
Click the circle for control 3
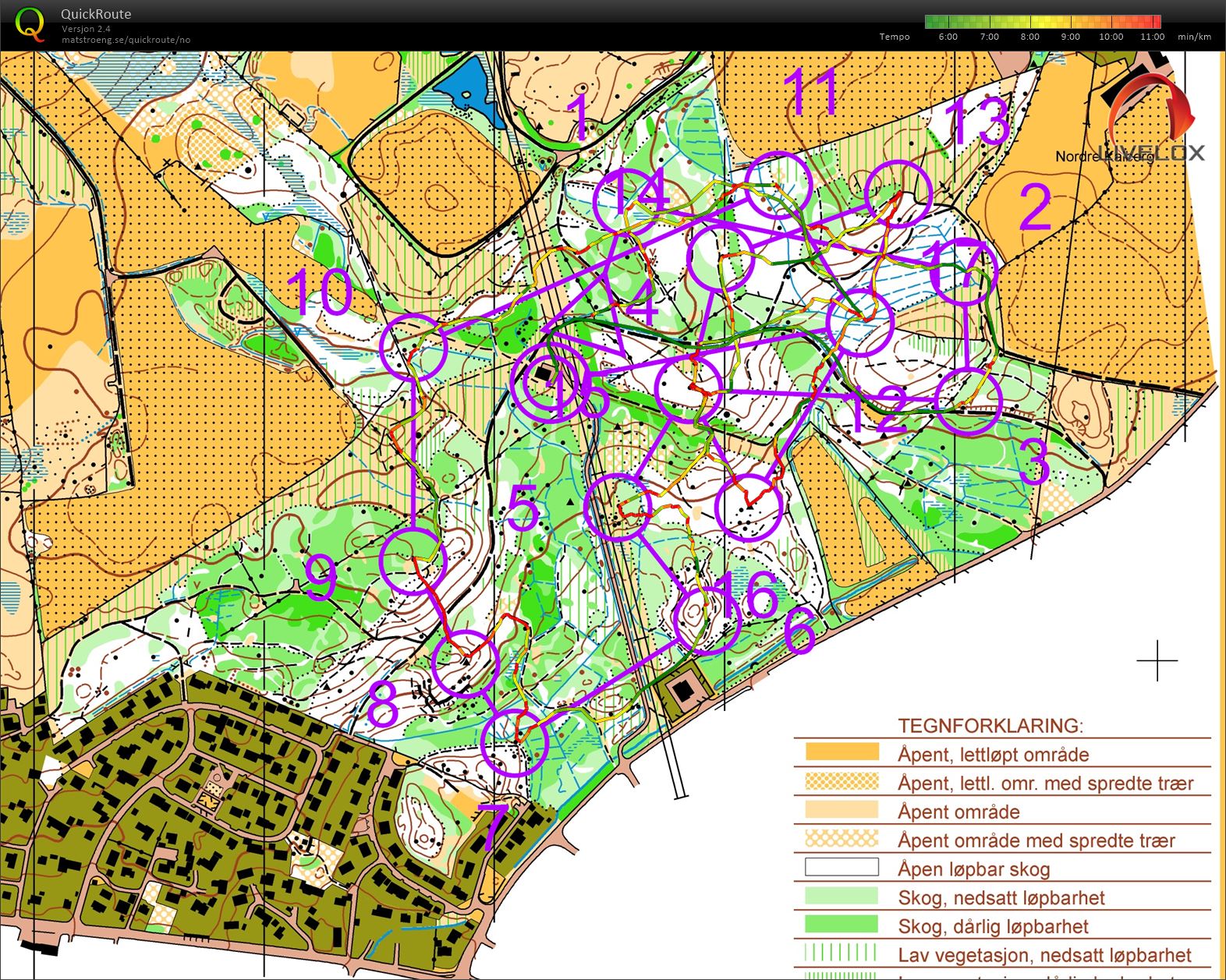(x=967, y=401)
